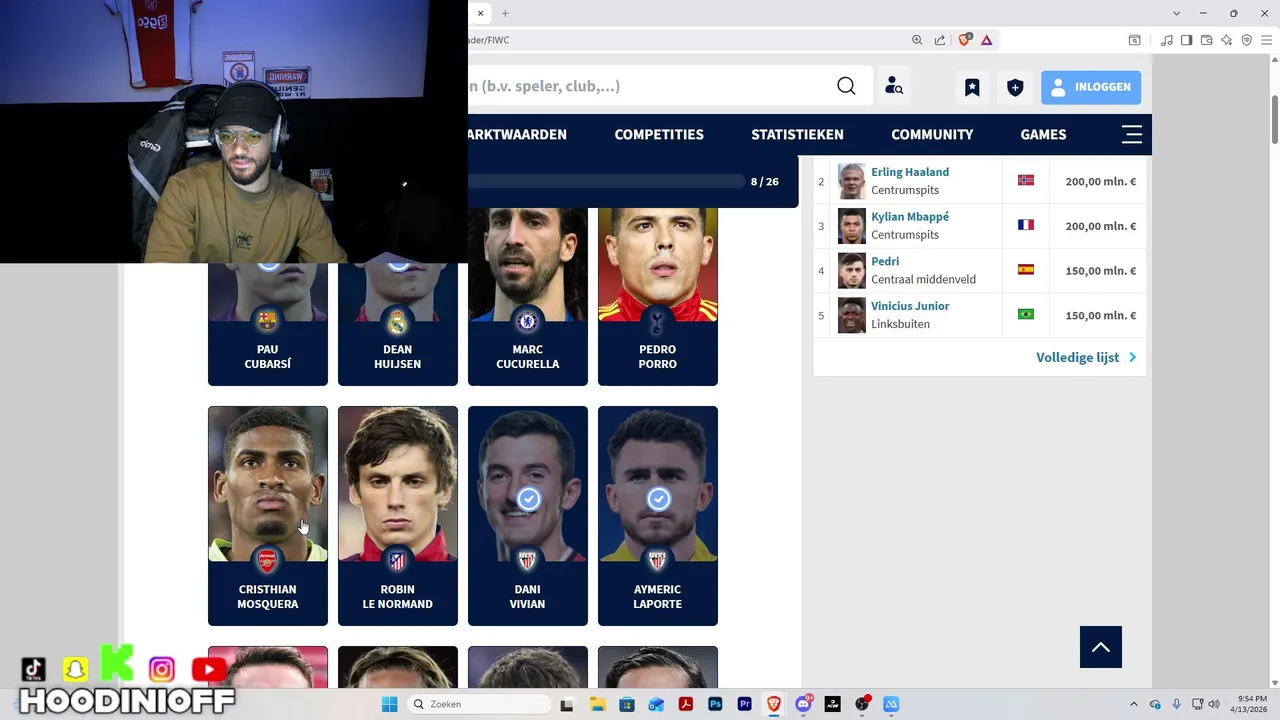Close the current browser tab
Image resolution: width=1280 pixels, height=720 pixels.
pyautogui.click(x=481, y=13)
